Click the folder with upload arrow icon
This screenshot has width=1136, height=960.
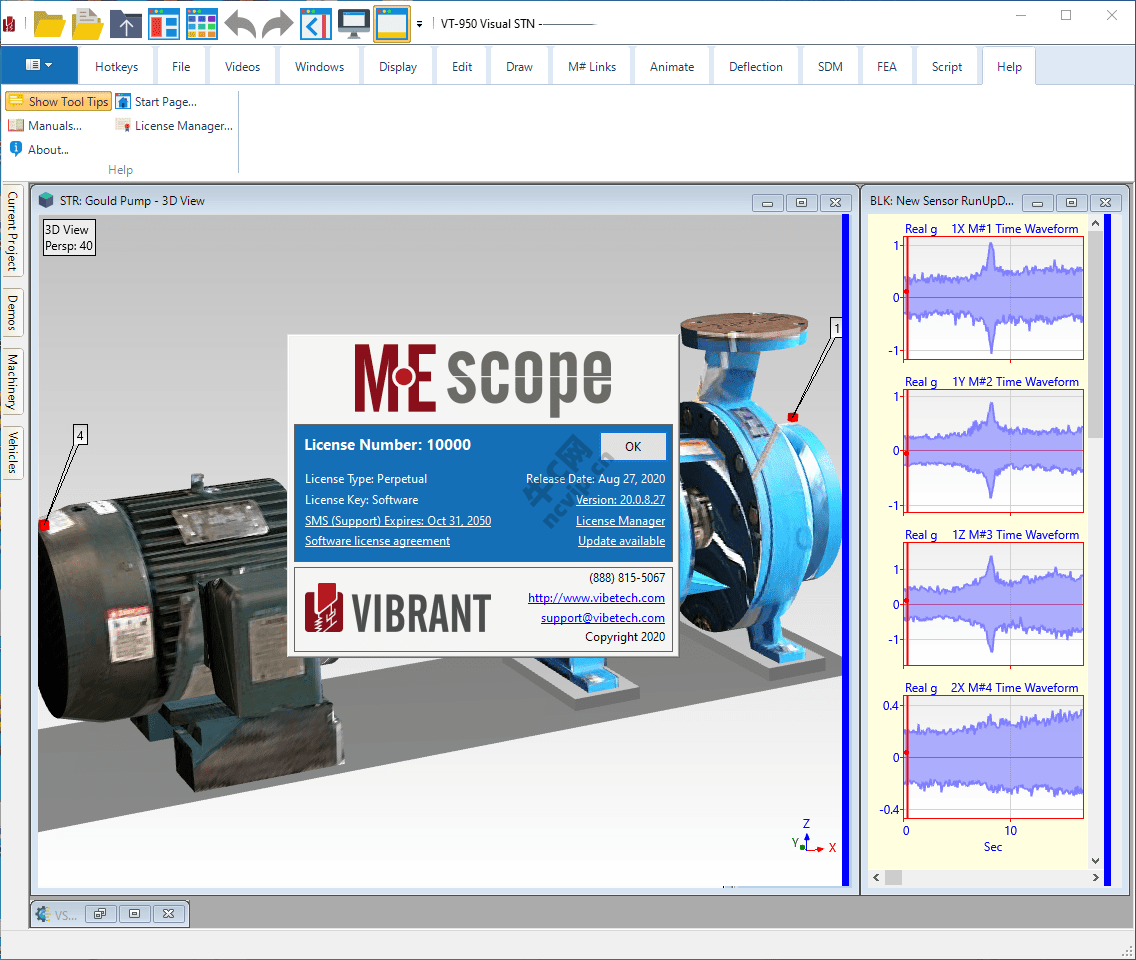126,24
